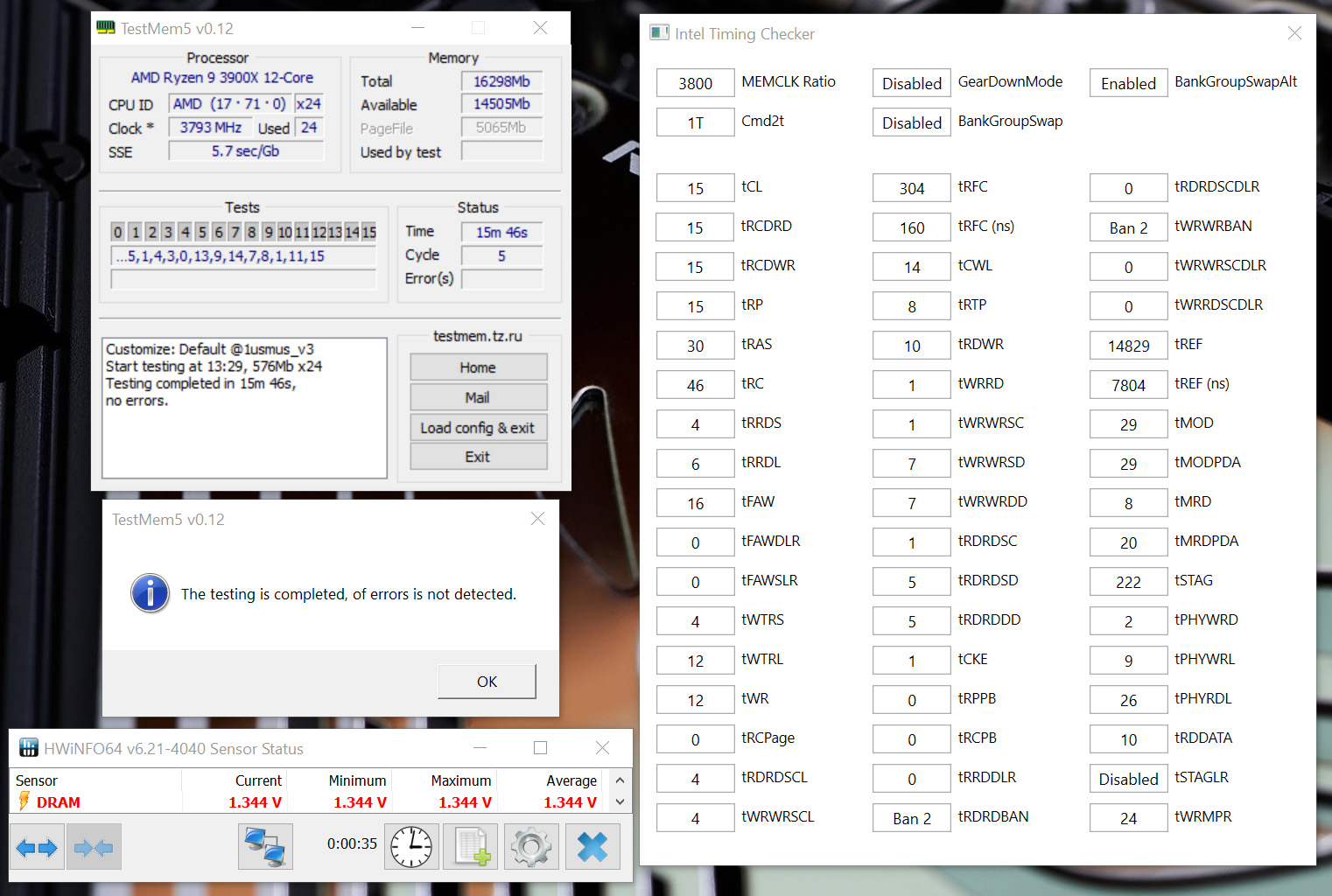The width and height of the screenshot is (1332, 896).
Task: Click the Average column header in HWiNFO64
Action: coord(571,780)
